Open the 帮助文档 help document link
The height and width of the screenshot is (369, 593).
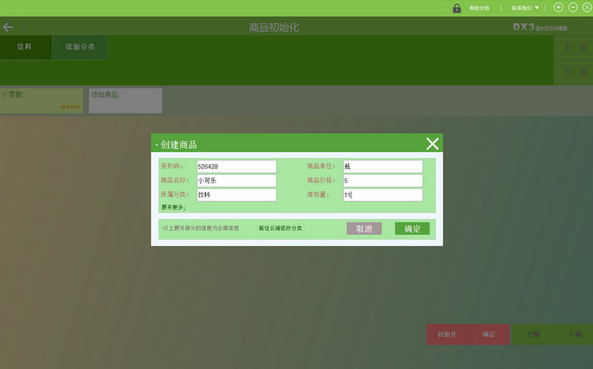[x=479, y=8]
